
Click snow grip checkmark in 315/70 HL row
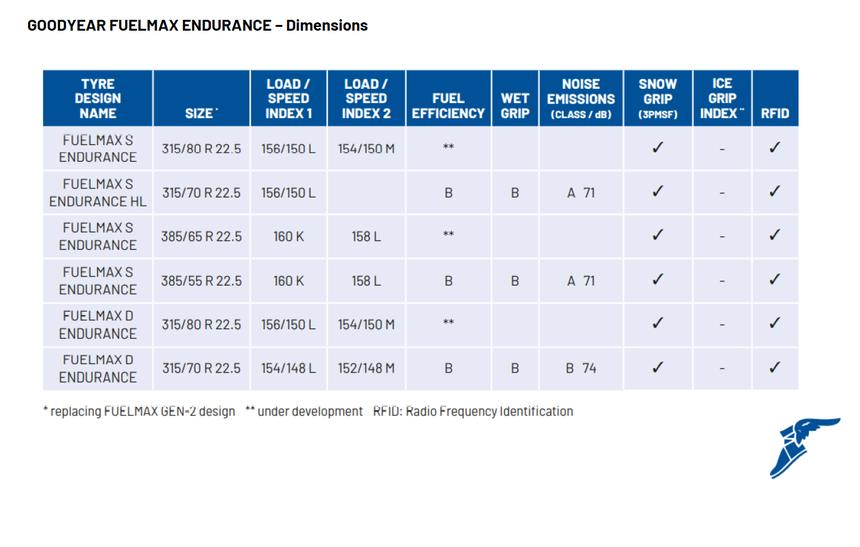pyautogui.click(x=658, y=191)
